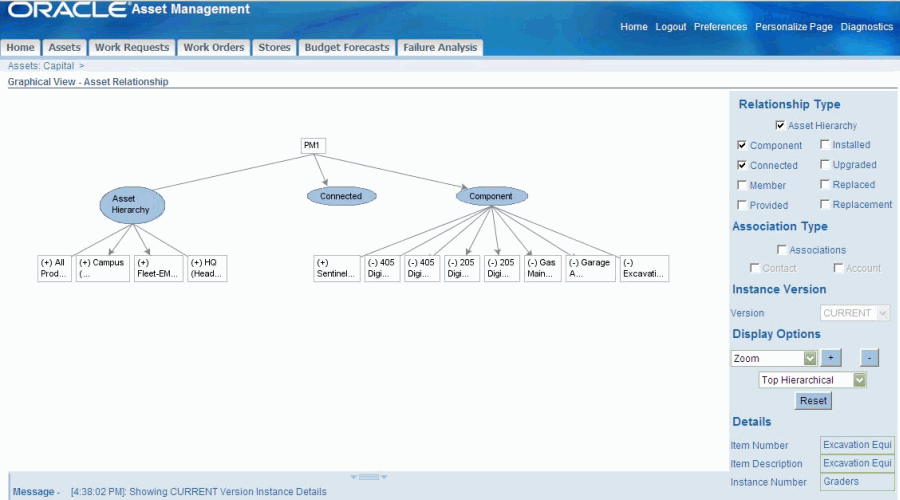Click the Logout link
The width and height of the screenshot is (900, 500).
click(x=671, y=26)
